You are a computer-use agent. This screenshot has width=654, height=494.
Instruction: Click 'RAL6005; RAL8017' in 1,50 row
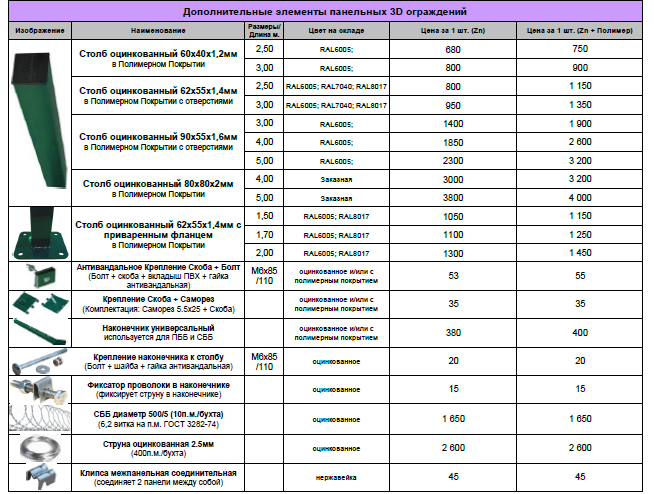click(336, 216)
